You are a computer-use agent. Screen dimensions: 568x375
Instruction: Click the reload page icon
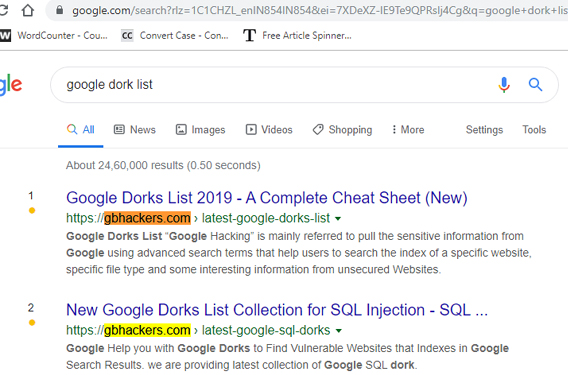coord(3,10)
